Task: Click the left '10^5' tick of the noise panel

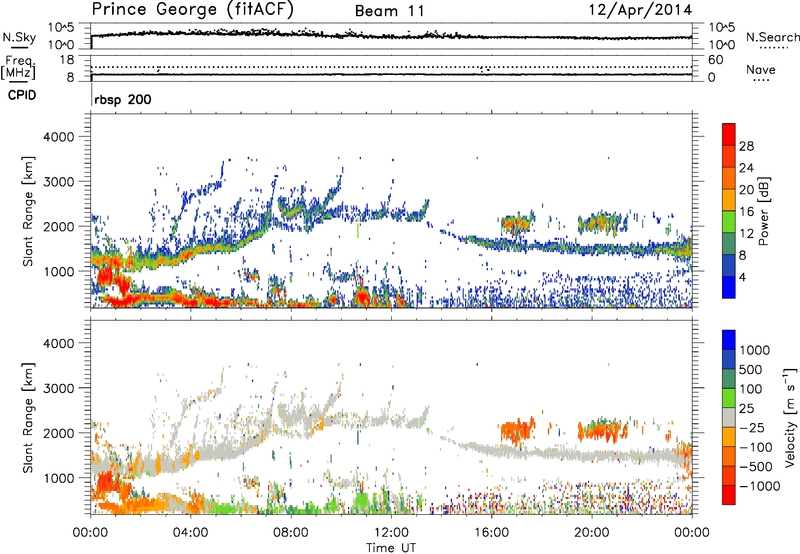Action: (x=61, y=28)
